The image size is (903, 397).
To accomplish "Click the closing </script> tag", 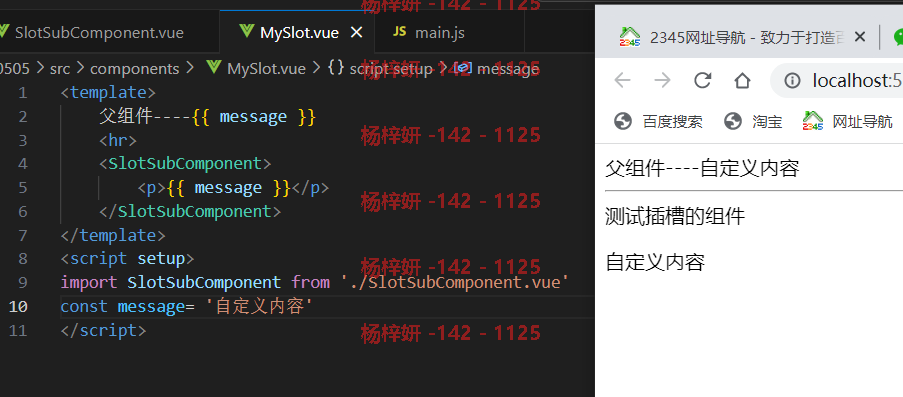I will pyautogui.click(x=103, y=330).
